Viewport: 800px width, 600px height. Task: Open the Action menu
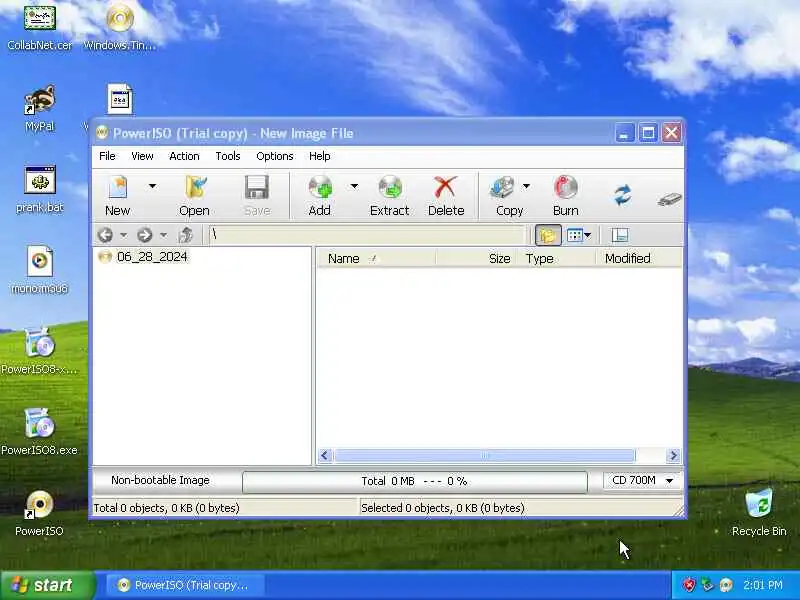tap(184, 156)
